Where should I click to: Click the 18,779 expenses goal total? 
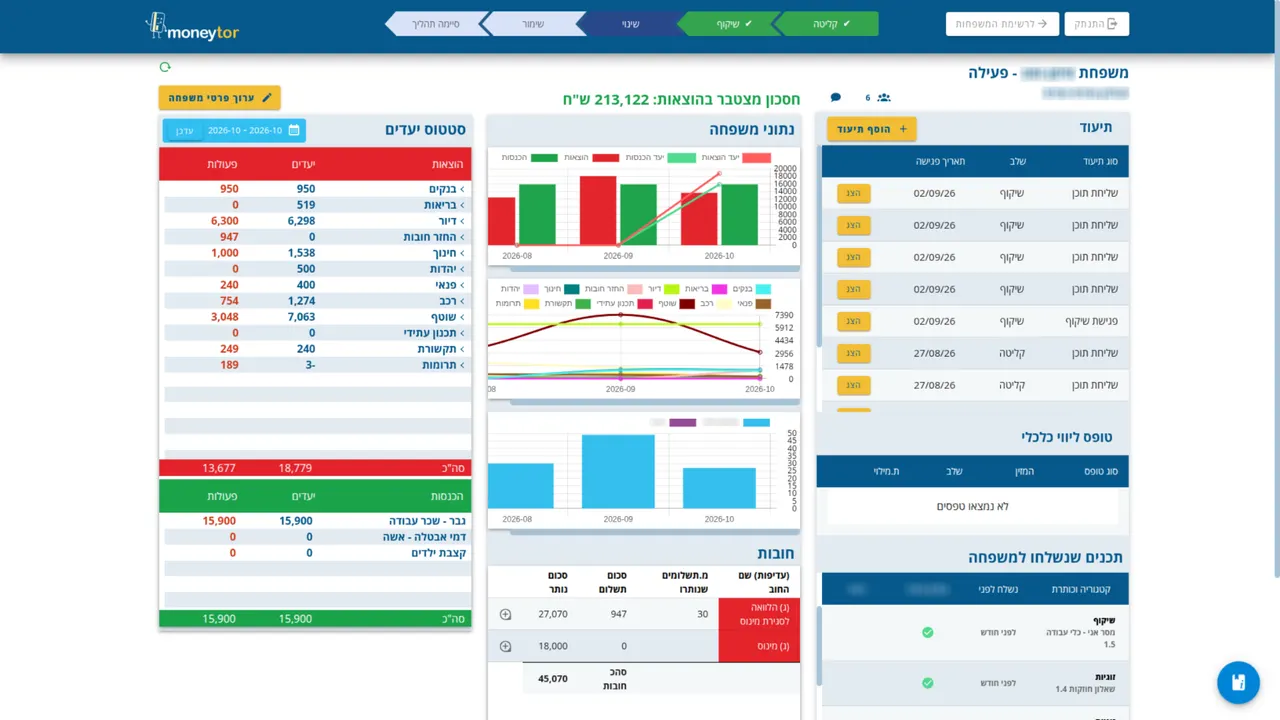click(295, 468)
